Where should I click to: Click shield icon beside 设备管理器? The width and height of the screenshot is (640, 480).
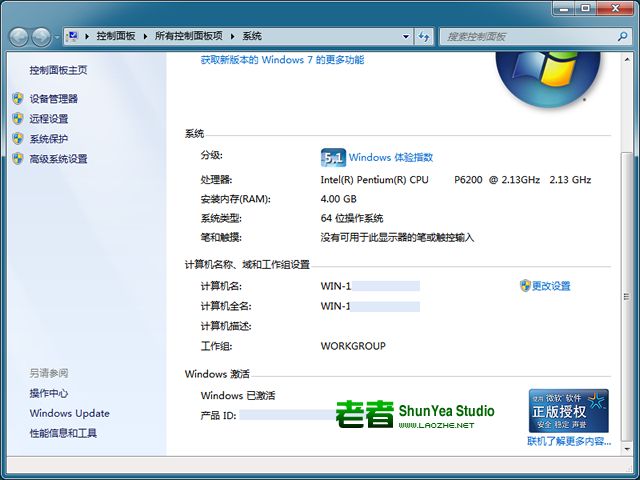(x=18, y=98)
